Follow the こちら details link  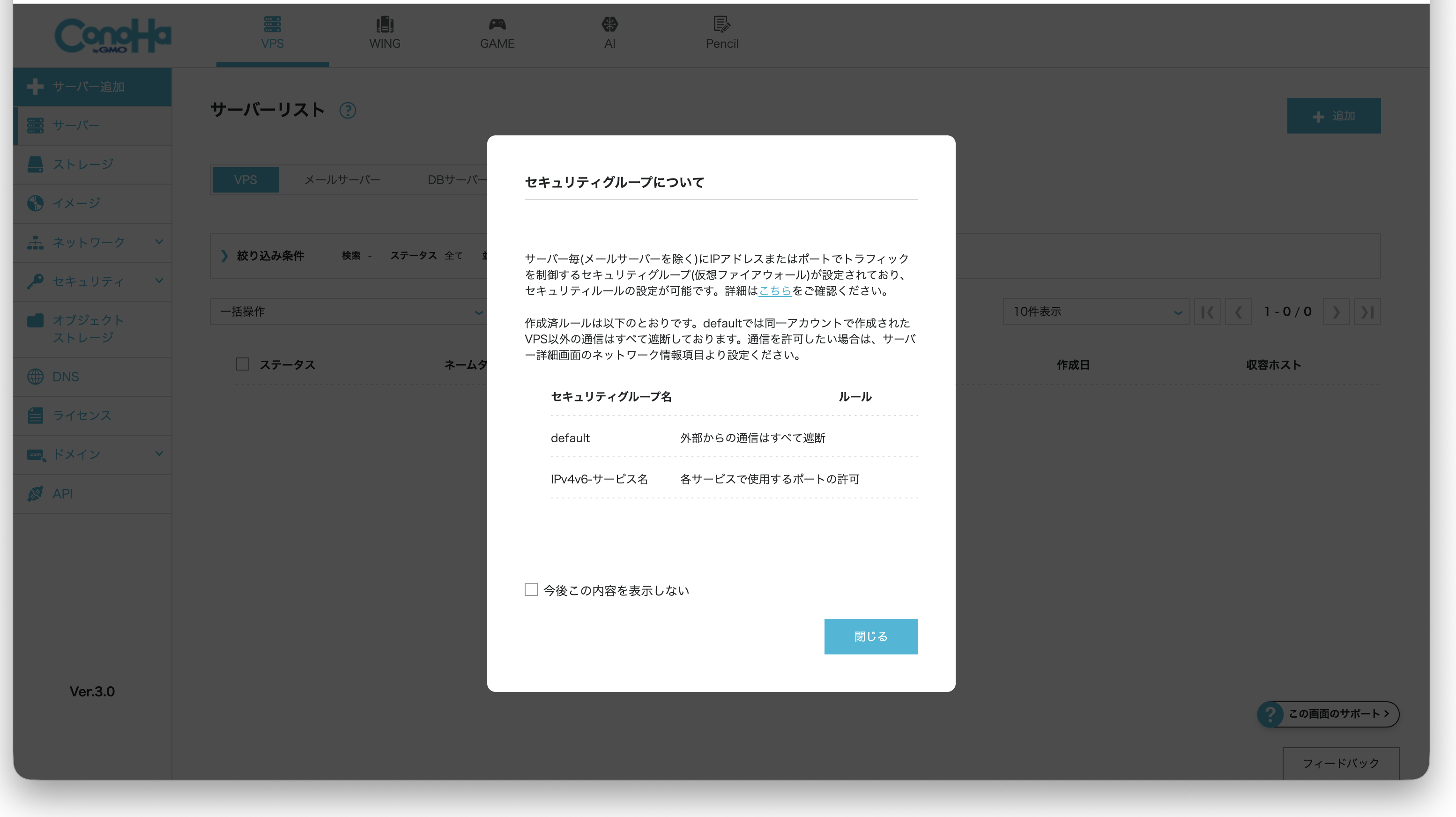tap(774, 290)
